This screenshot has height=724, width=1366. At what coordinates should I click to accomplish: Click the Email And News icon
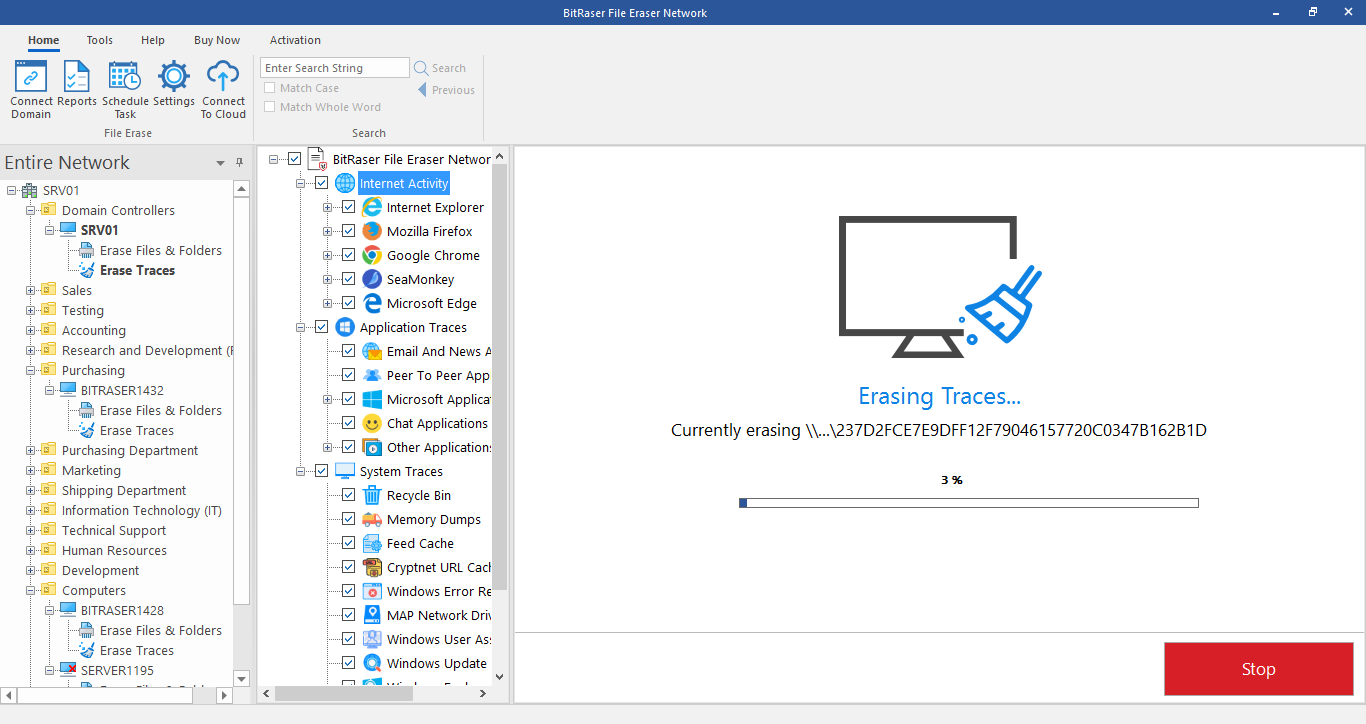click(372, 351)
